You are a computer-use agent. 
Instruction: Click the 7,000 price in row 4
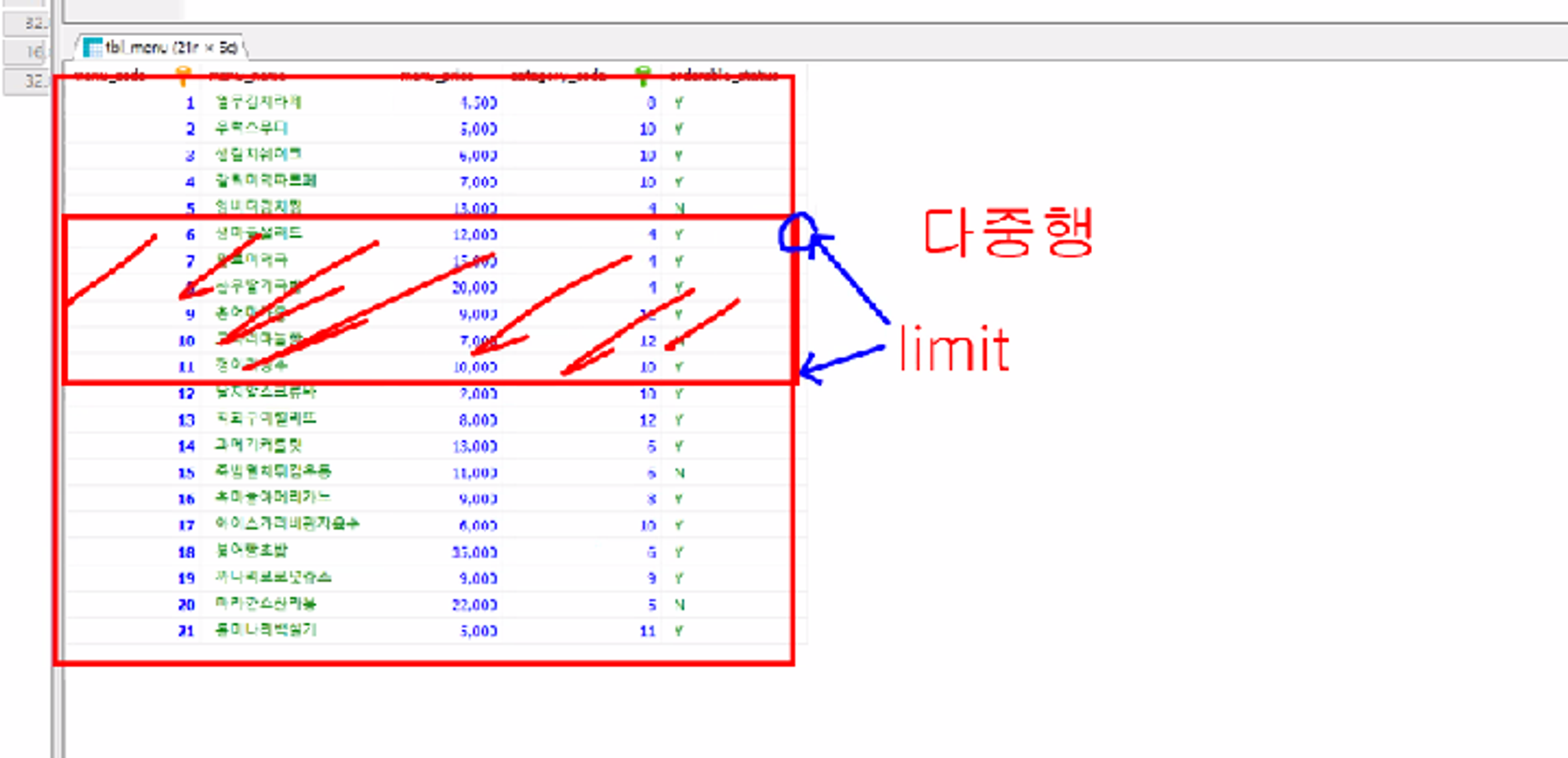point(478,182)
